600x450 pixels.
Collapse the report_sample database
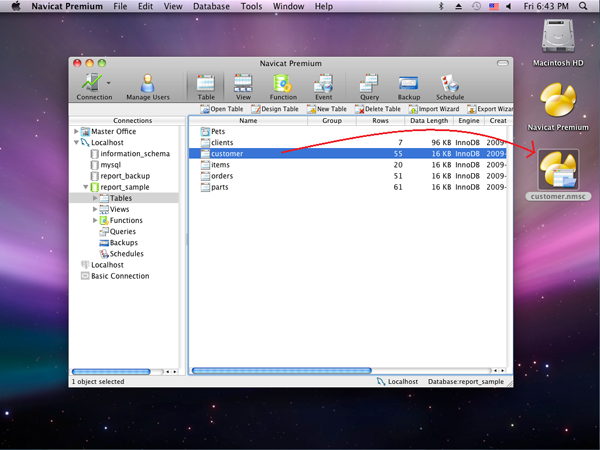(86, 187)
